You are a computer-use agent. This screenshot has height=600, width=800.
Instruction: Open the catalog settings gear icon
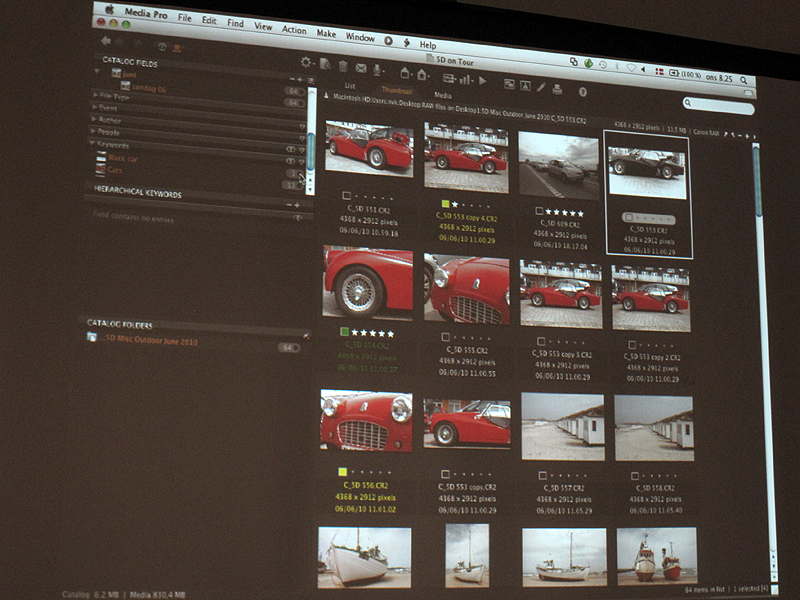tap(306, 64)
